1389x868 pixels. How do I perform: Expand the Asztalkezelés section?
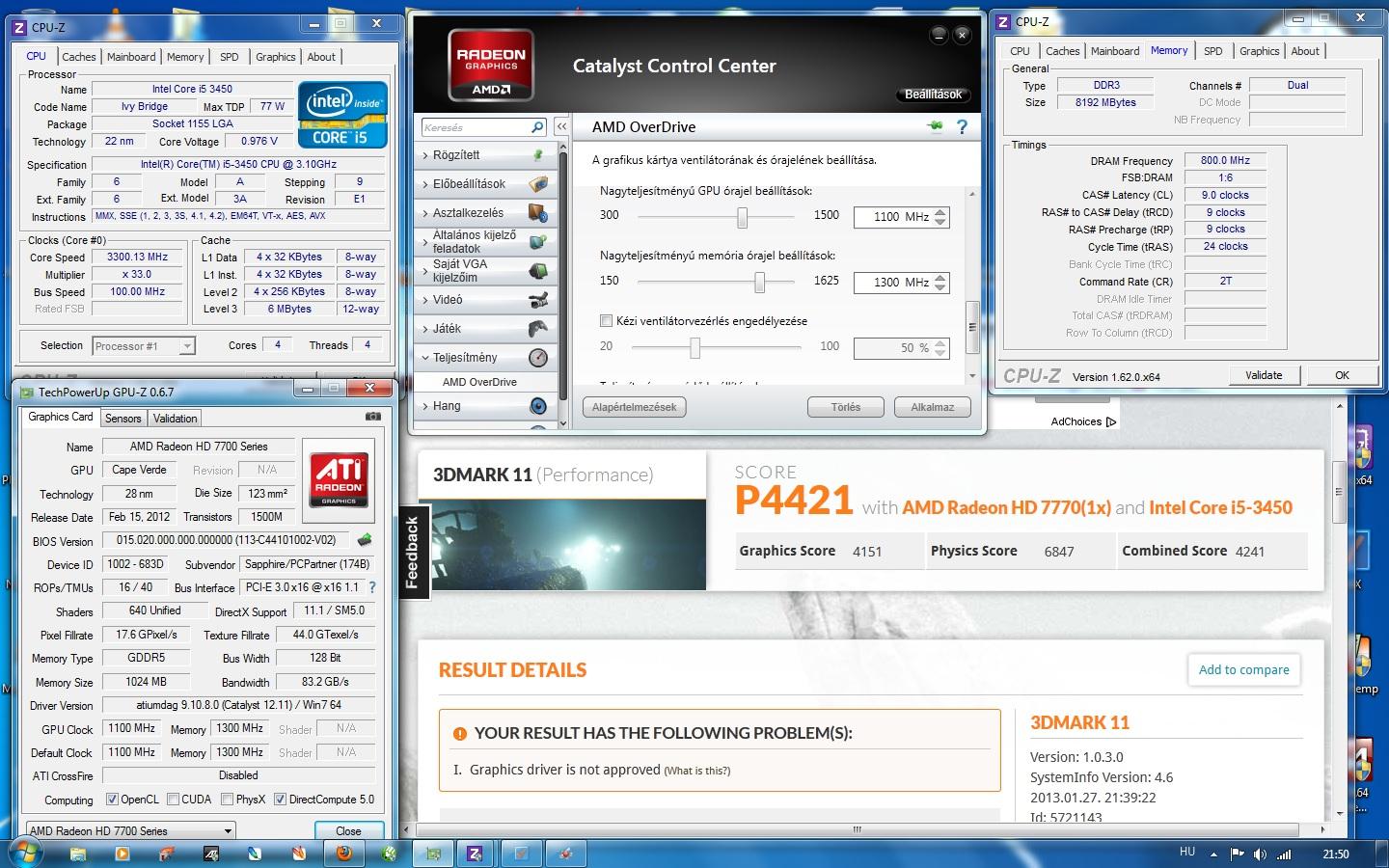point(426,213)
